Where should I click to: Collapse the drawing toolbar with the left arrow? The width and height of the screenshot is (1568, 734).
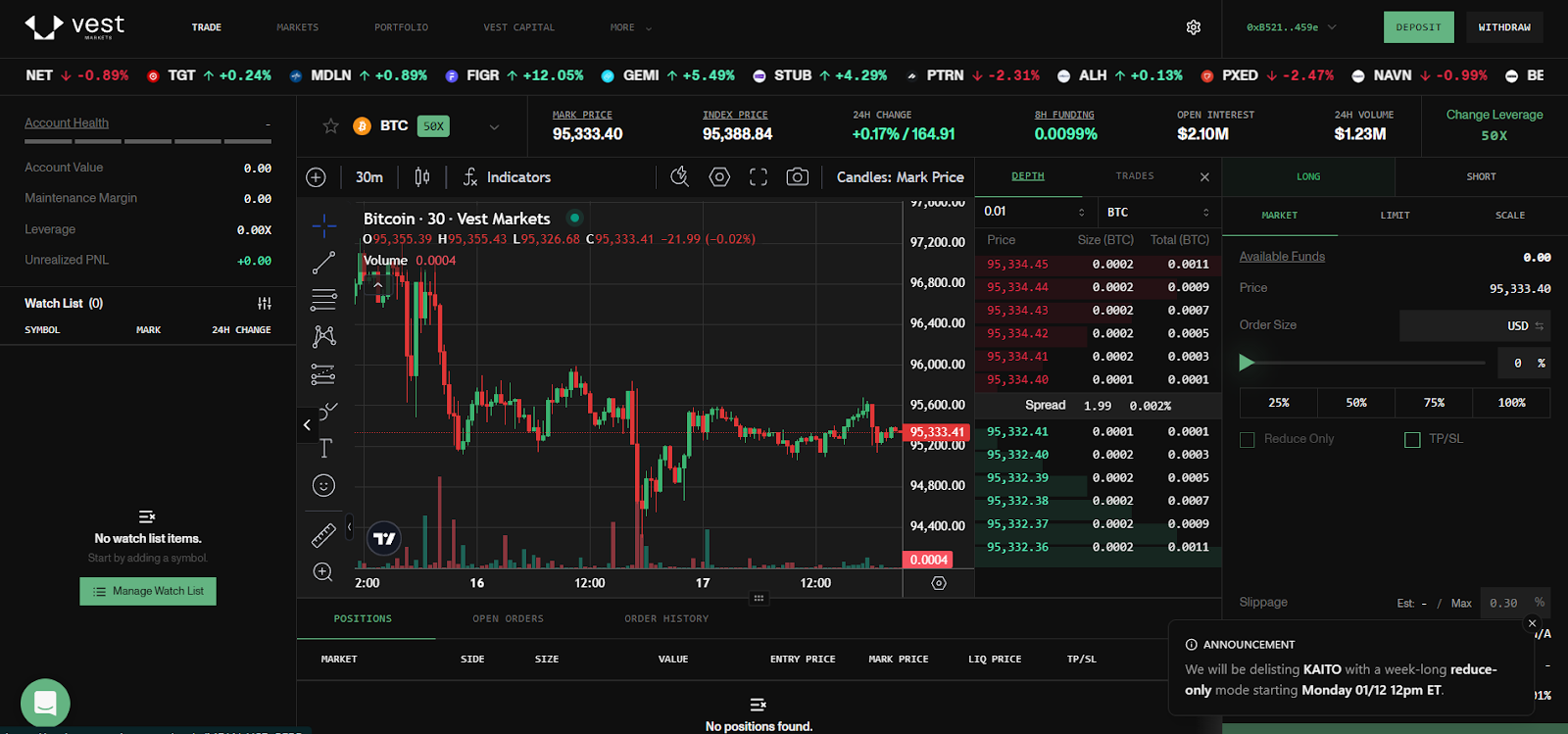(x=307, y=425)
